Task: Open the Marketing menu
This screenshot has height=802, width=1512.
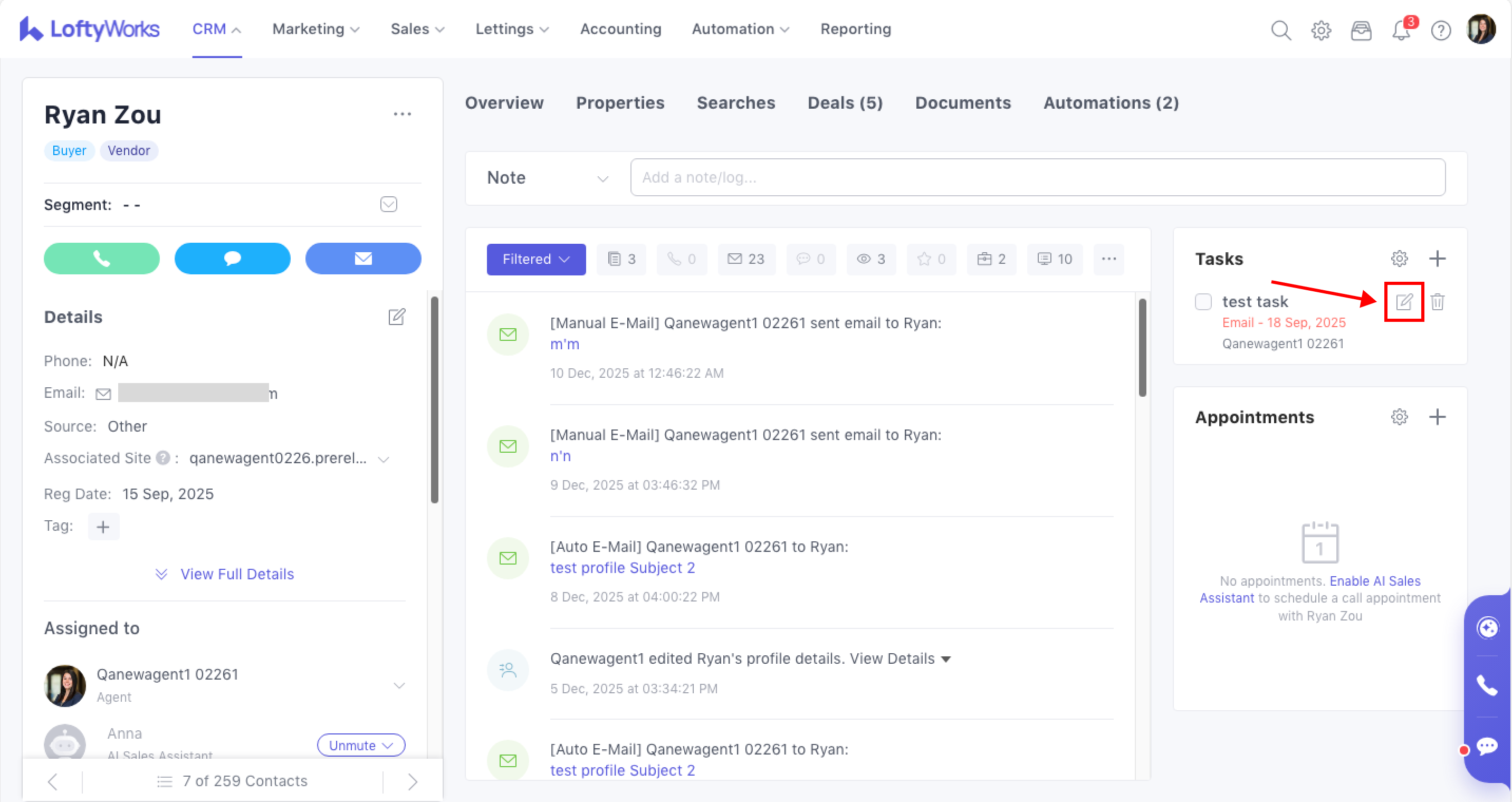Action: pos(316,29)
